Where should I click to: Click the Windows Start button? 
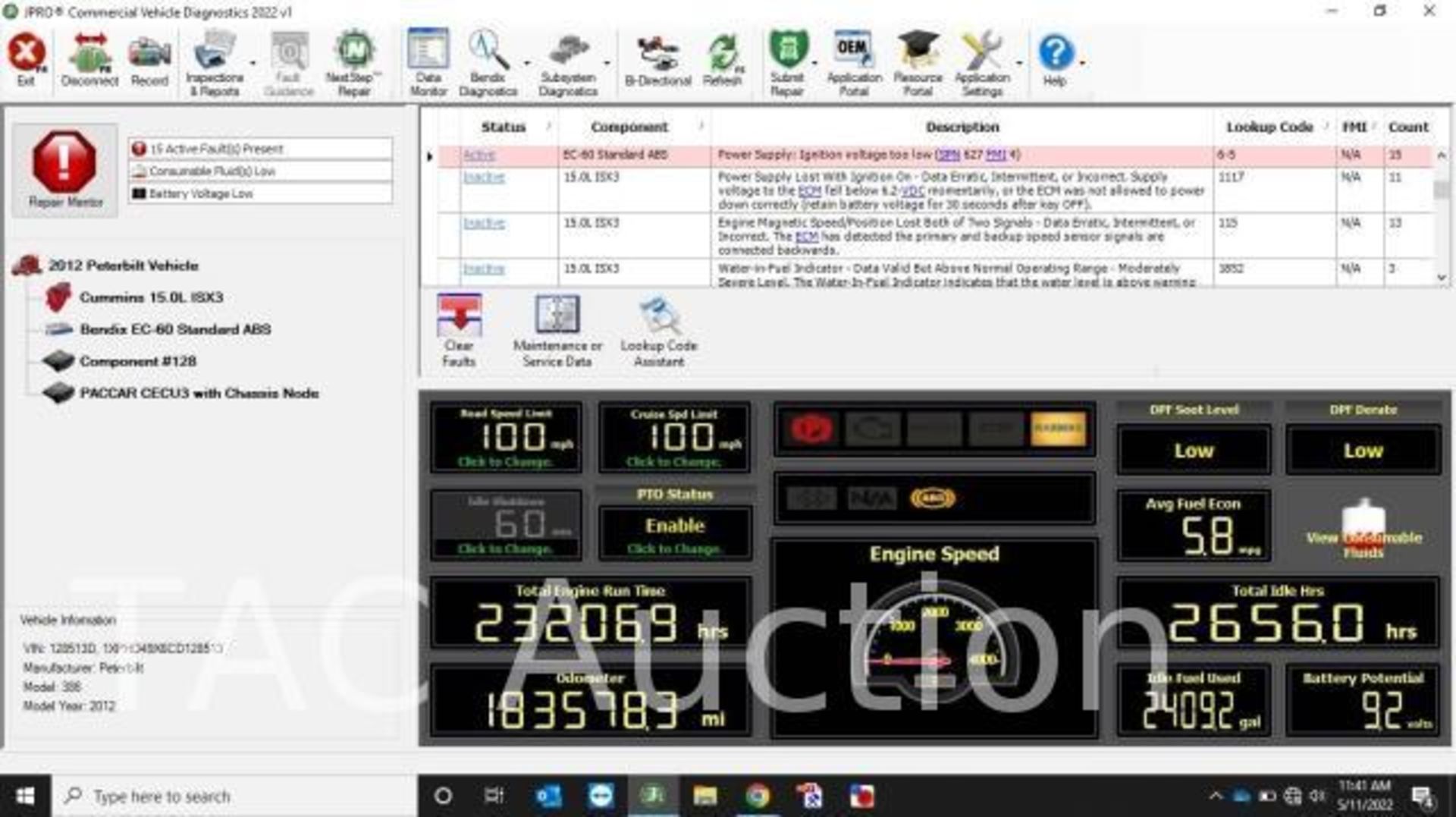[25, 796]
